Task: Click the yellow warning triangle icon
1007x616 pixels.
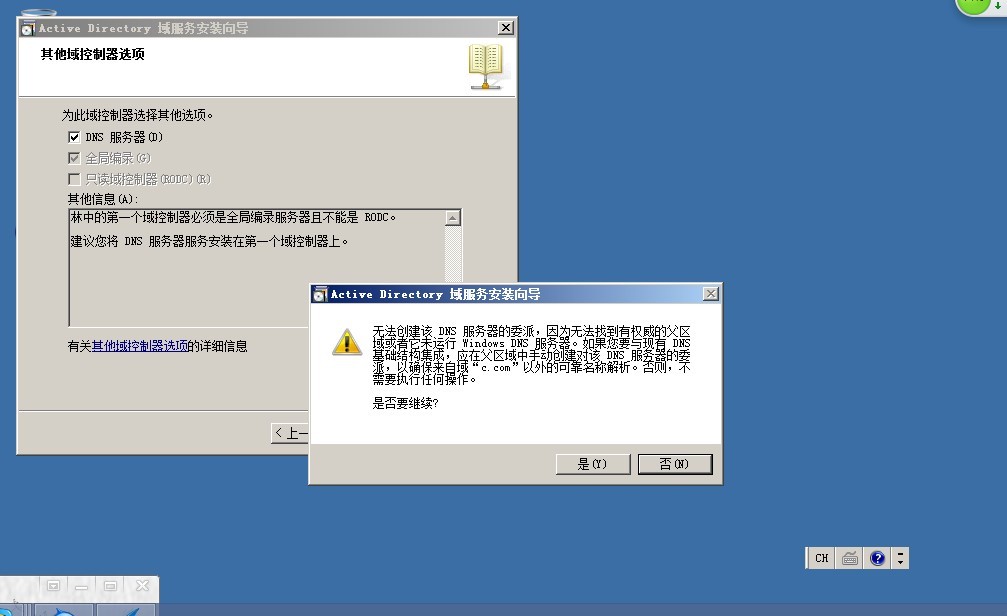Action: [347, 342]
